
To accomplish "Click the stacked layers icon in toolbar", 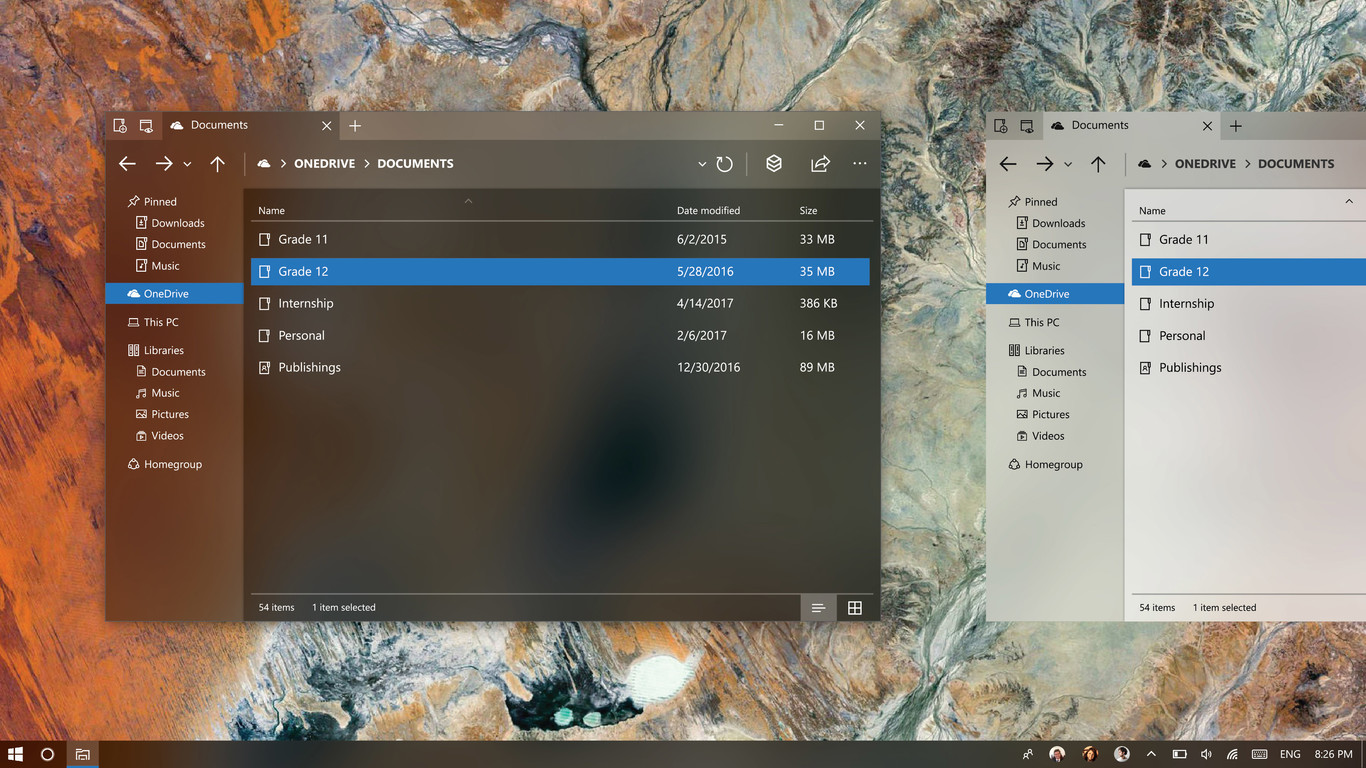I will [774, 164].
